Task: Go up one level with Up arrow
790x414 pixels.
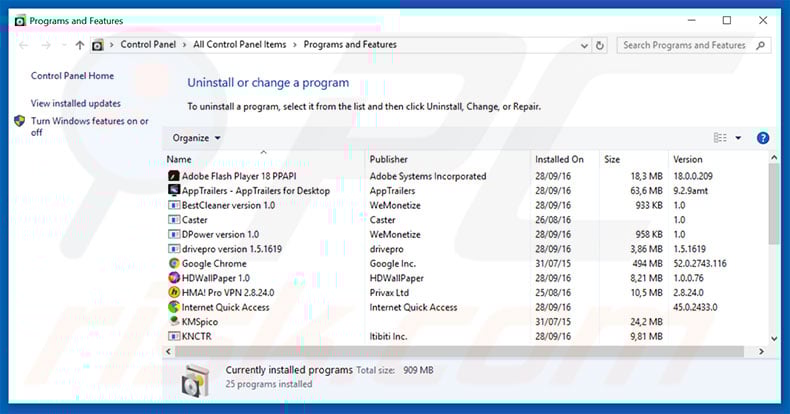Action: (80, 45)
